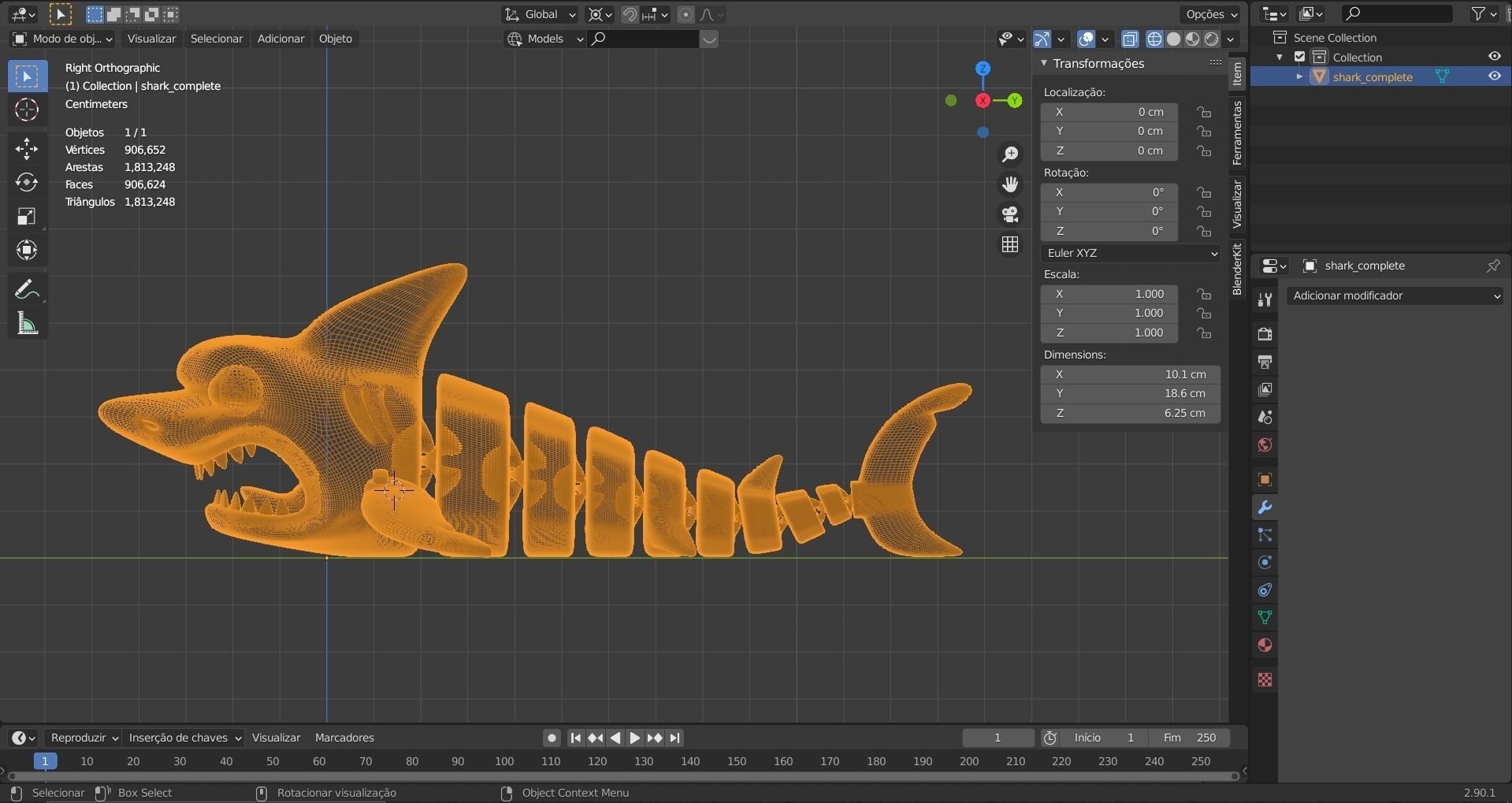Jump to the last frame

(x=674, y=738)
